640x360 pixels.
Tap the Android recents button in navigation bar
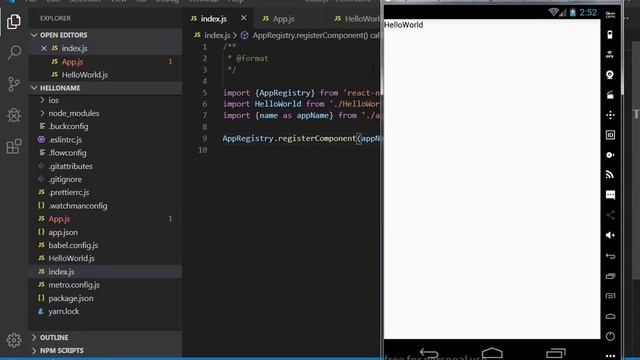(x=556, y=353)
